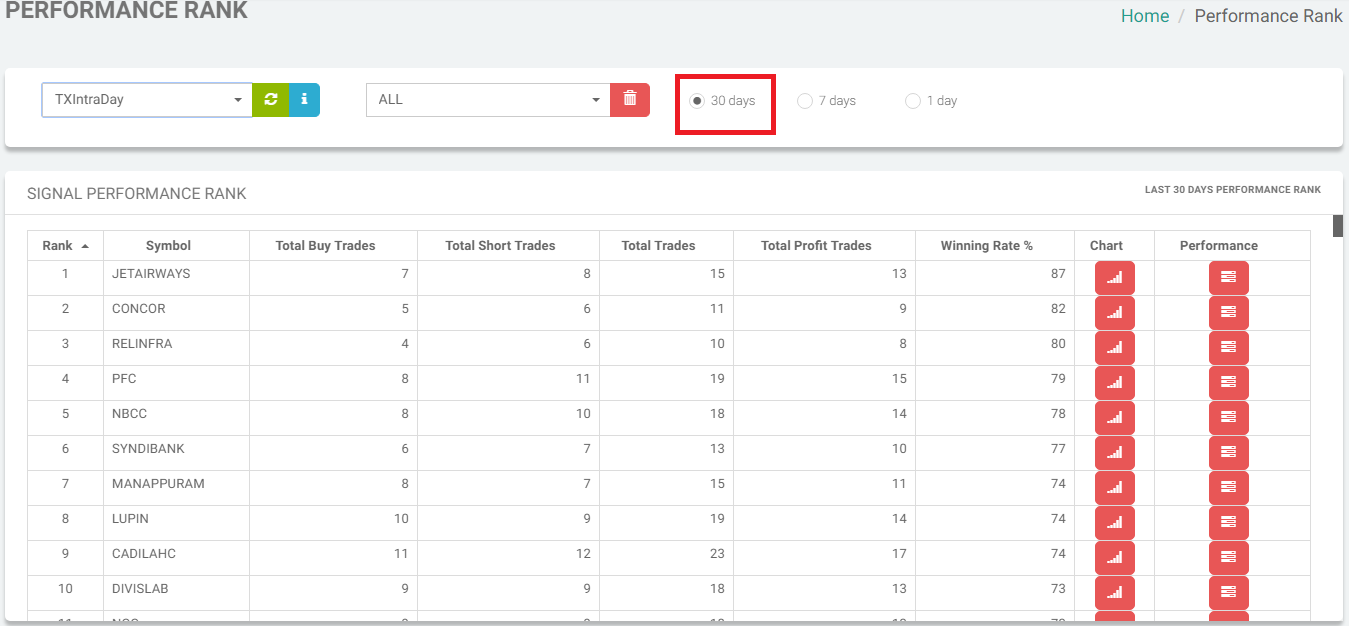
Task: Click CADILAHC total profit trades value 17
Action: [x=899, y=554]
